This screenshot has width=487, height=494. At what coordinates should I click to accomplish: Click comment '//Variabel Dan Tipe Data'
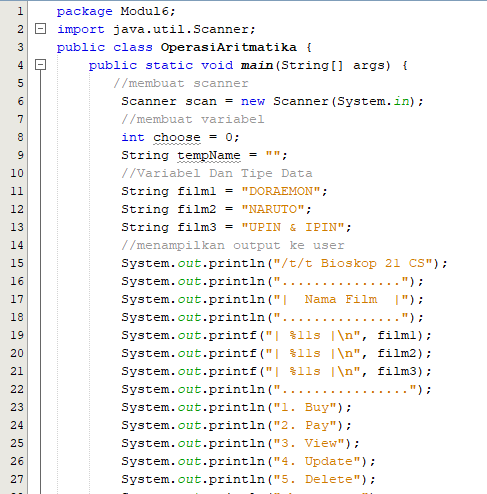(x=217, y=173)
